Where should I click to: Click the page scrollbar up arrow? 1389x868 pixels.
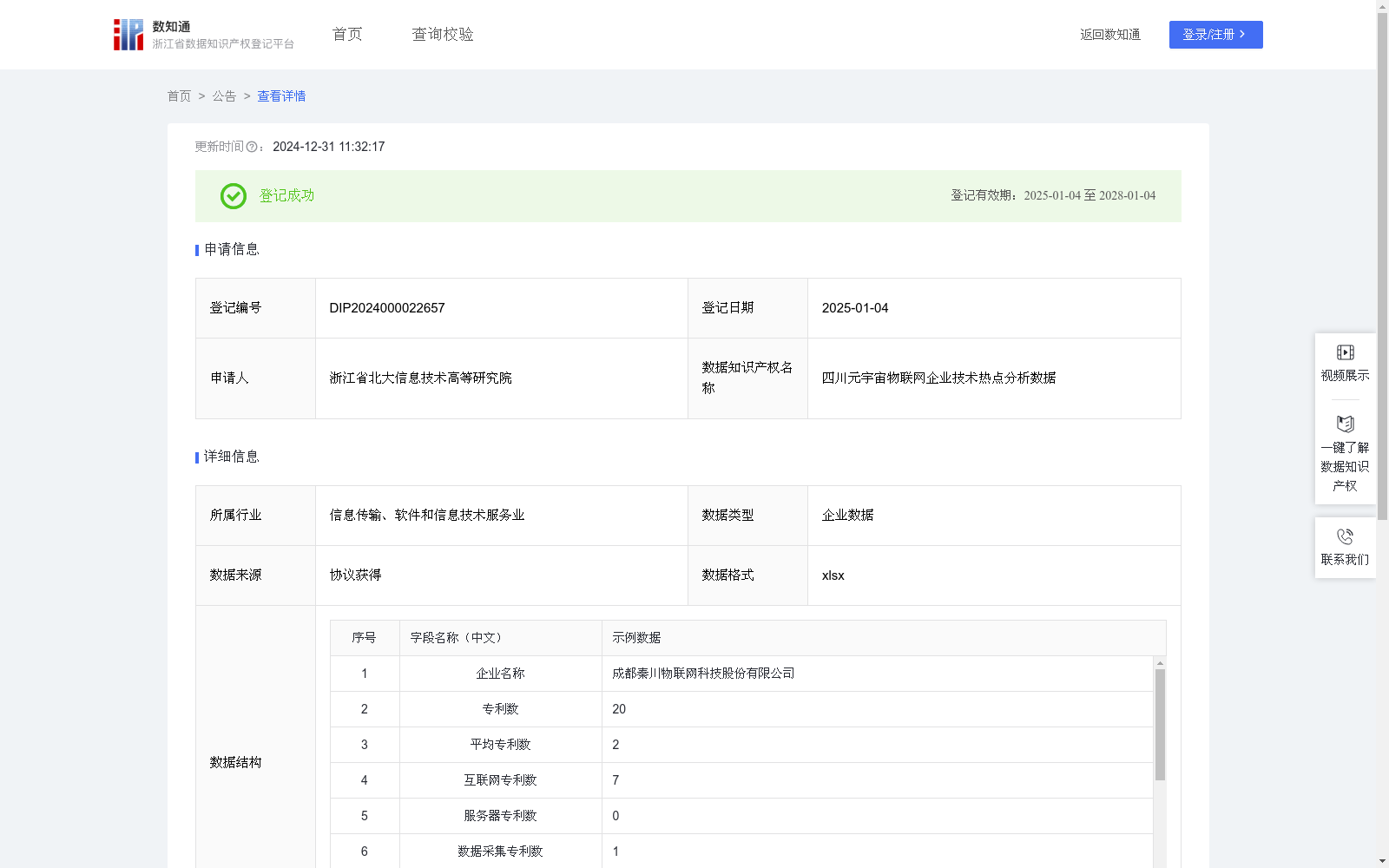tap(1382, 6)
